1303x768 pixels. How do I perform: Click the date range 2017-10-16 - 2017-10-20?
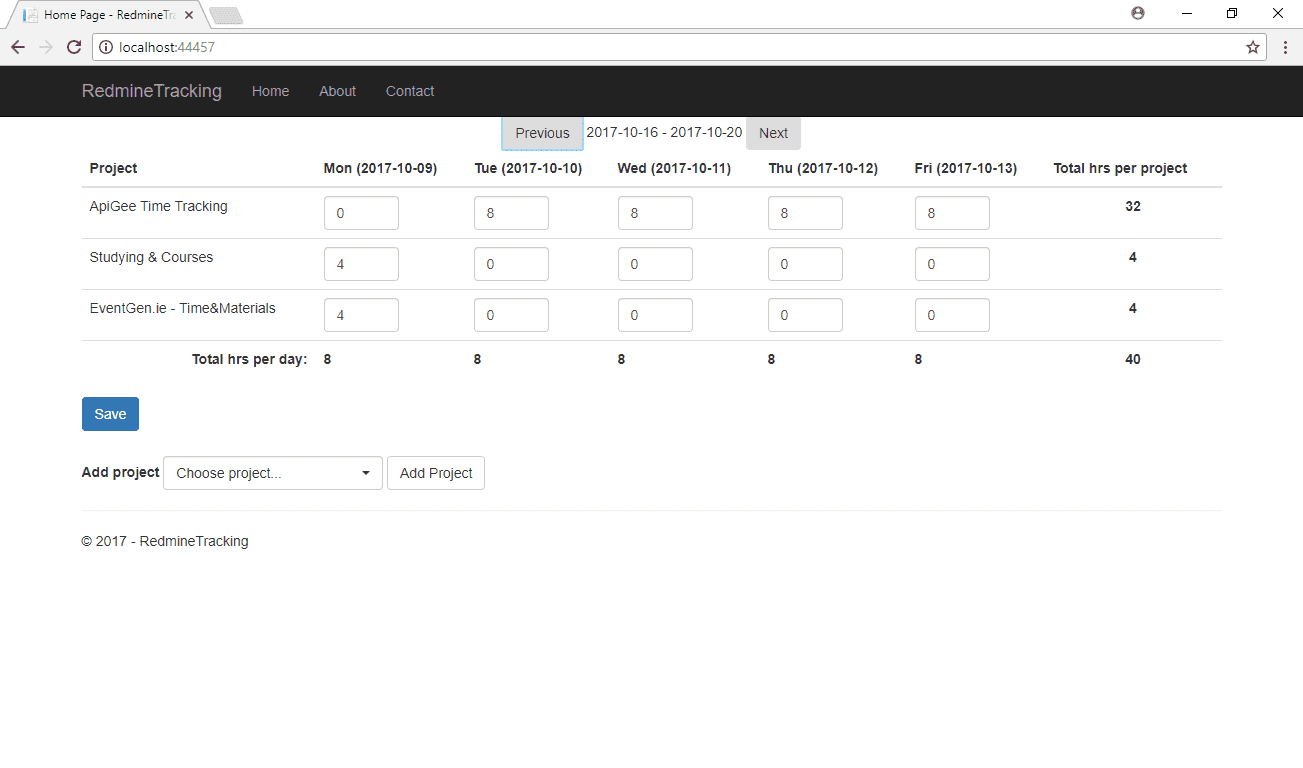(664, 132)
